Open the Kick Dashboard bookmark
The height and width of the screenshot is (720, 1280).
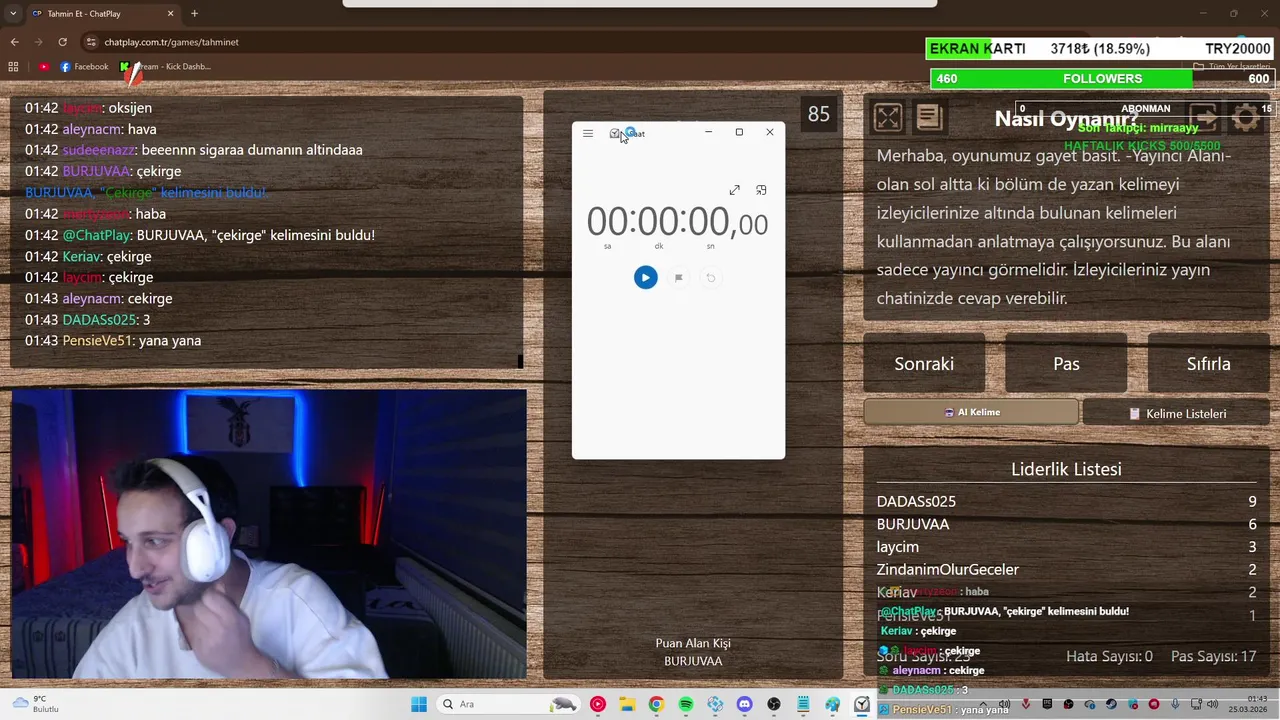[166, 67]
